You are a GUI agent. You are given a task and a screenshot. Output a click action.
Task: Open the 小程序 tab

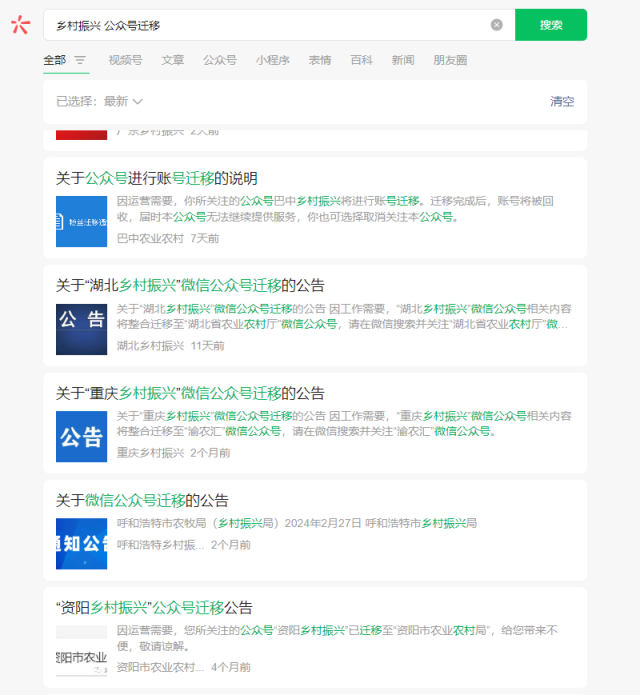coord(272,60)
